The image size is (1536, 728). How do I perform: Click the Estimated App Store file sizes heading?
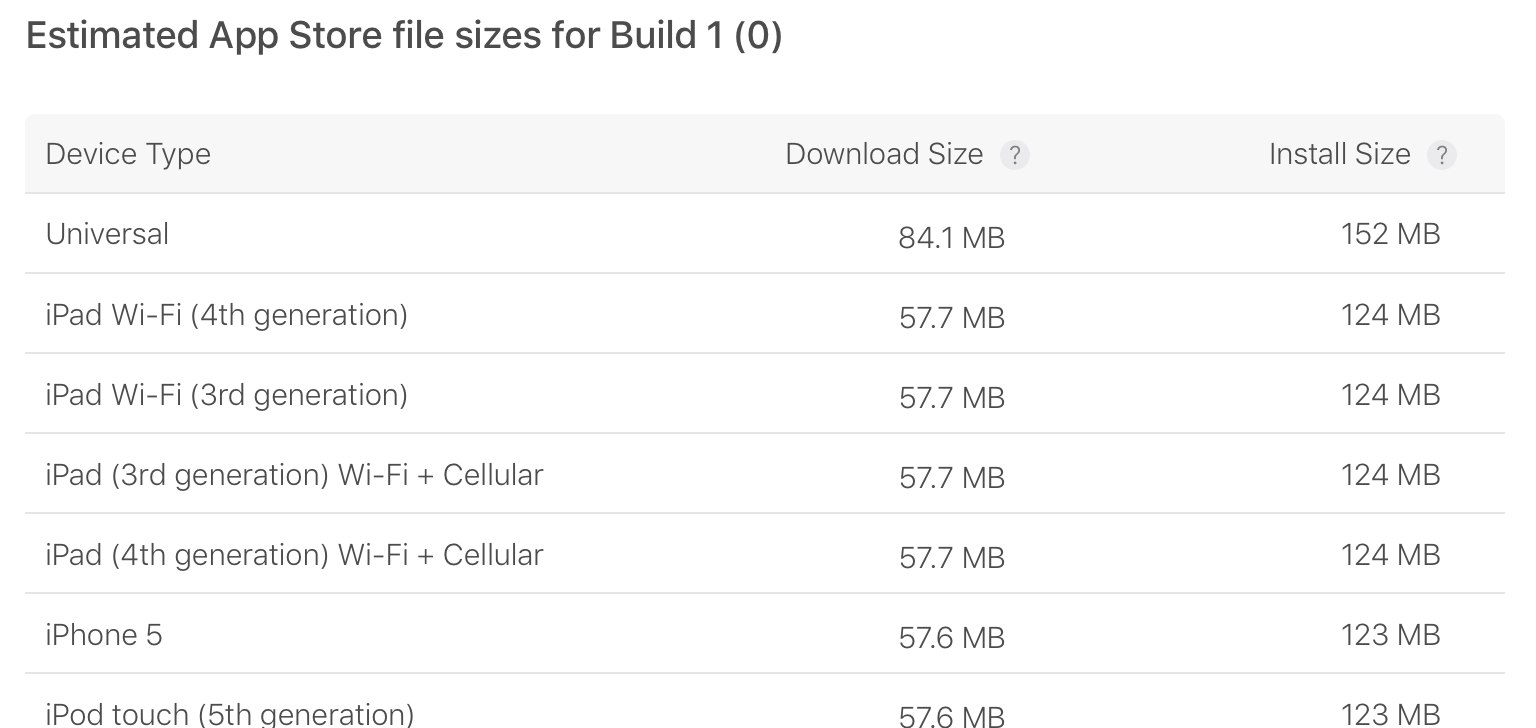(403, 37)
